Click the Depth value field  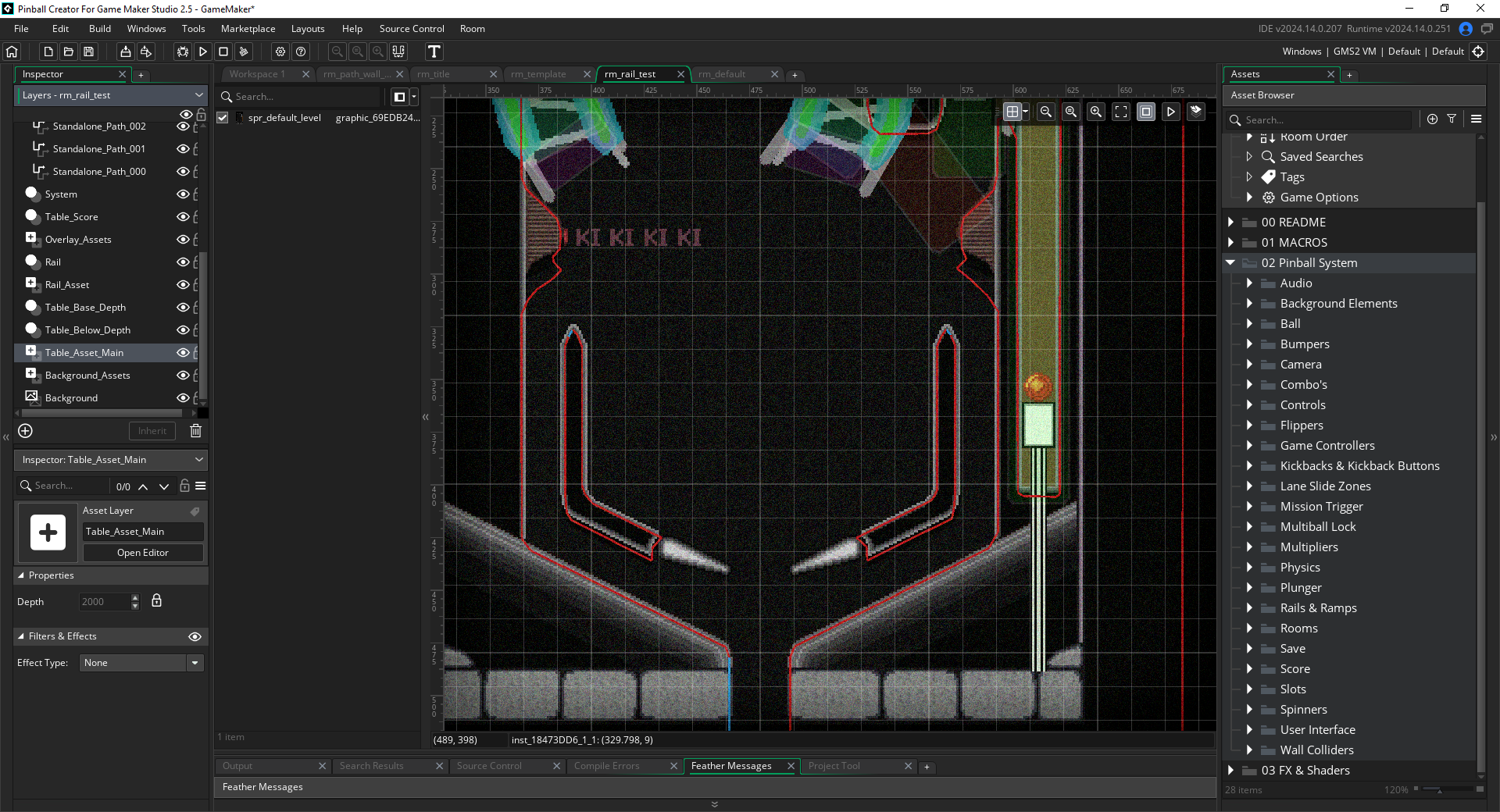click(103, 602)
